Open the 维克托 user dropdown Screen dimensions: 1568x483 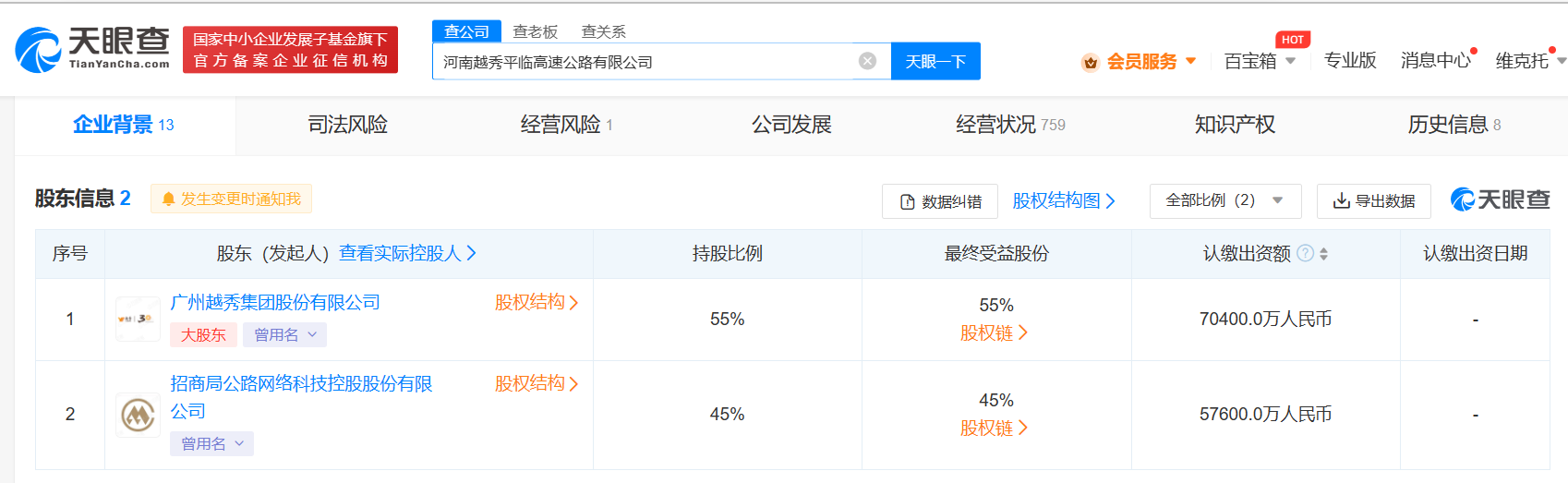pyautogui.click(x=1561, y=61)
